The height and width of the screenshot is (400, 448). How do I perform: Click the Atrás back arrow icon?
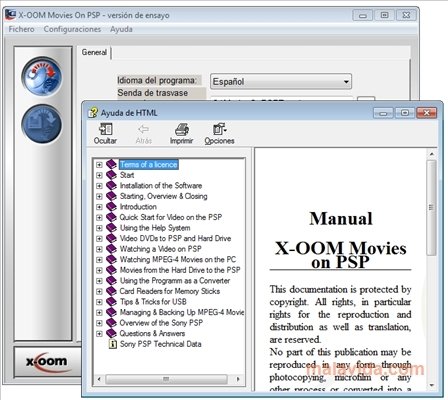tap(144, 129)
